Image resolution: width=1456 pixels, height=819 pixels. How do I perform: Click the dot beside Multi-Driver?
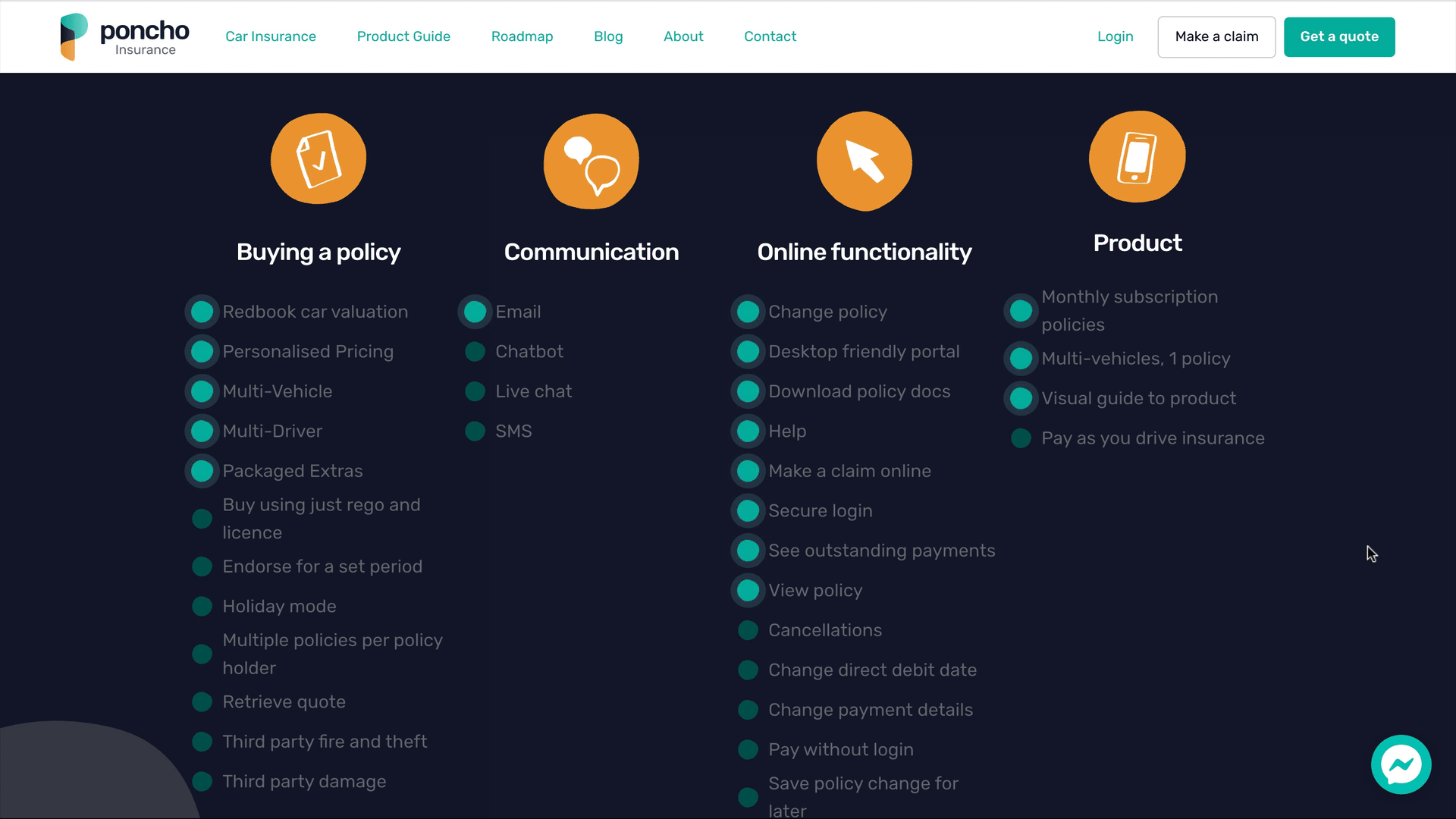click(x=202, y=431)
